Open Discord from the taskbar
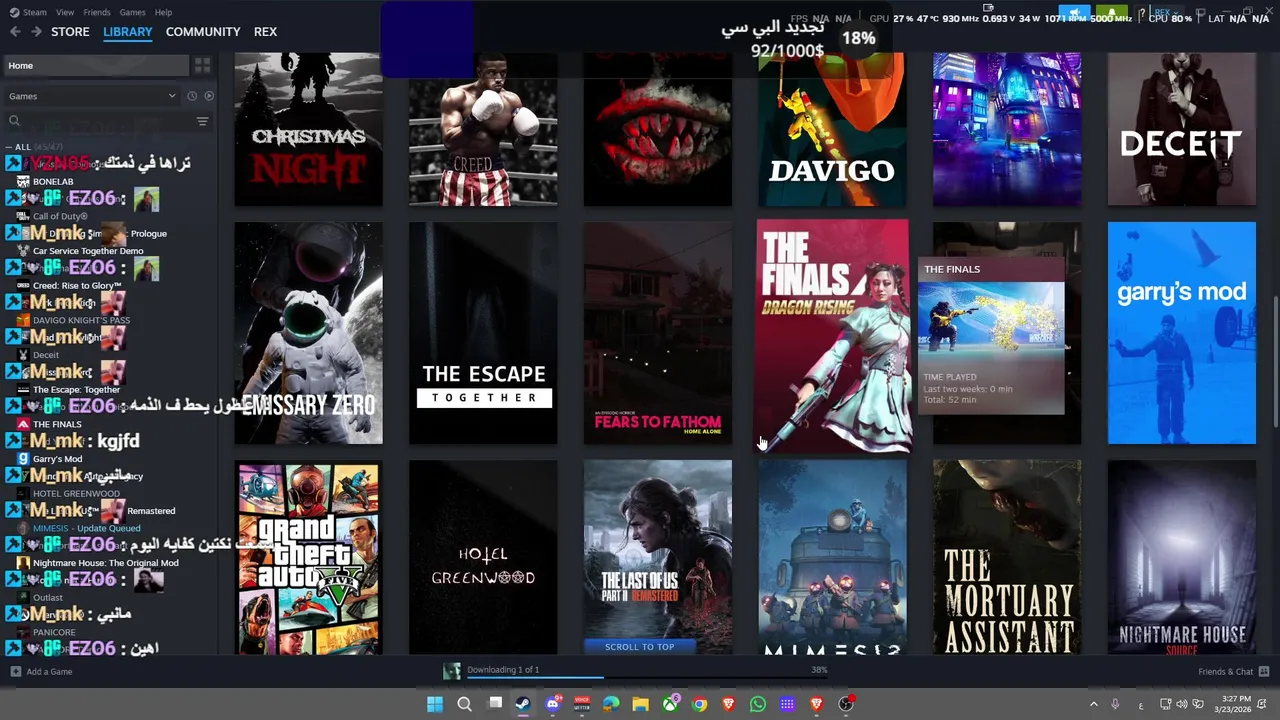 point(553,704)
